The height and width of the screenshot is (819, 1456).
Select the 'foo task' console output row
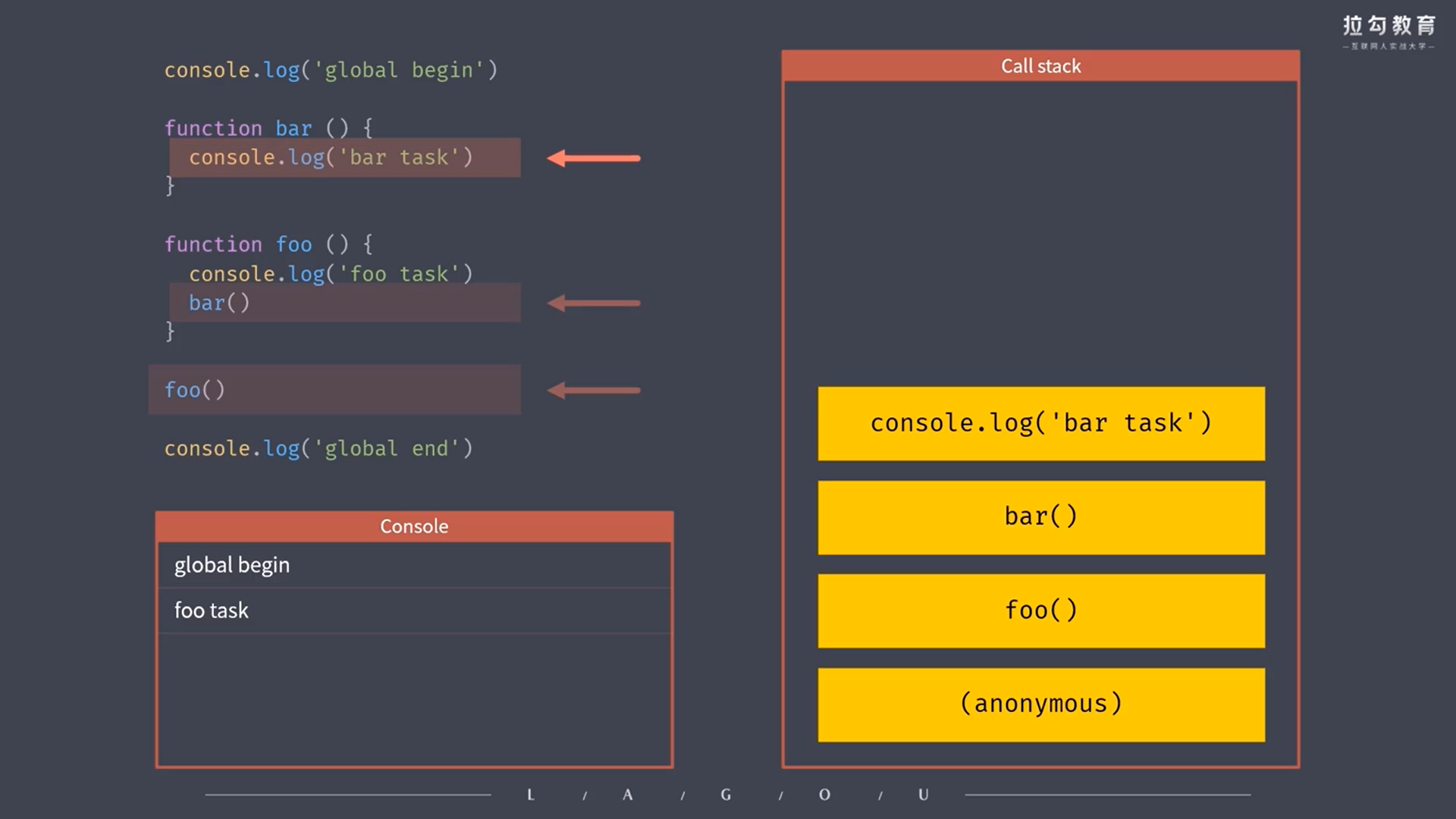[x=414, y=610]
